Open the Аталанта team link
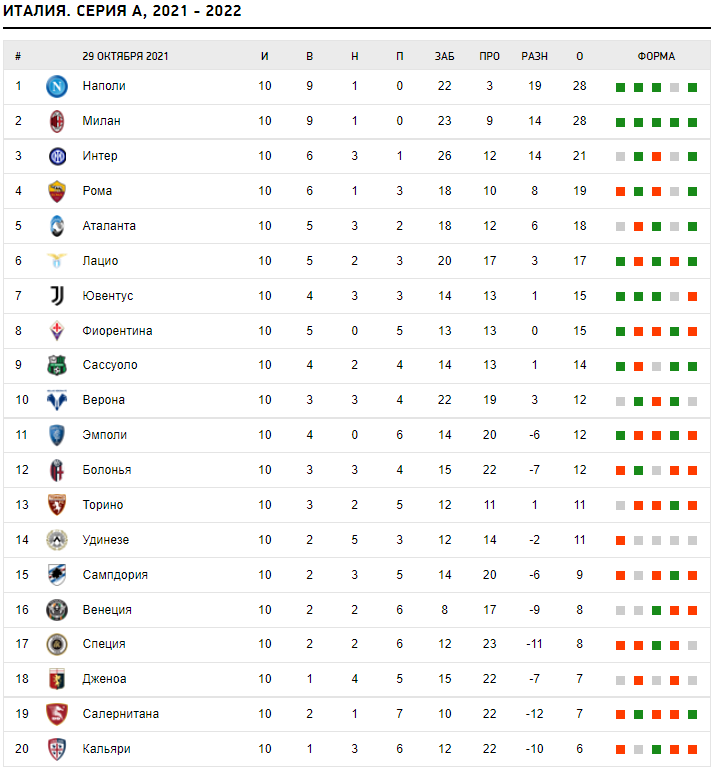Screen dimensions: 712x768 (109, 226)
